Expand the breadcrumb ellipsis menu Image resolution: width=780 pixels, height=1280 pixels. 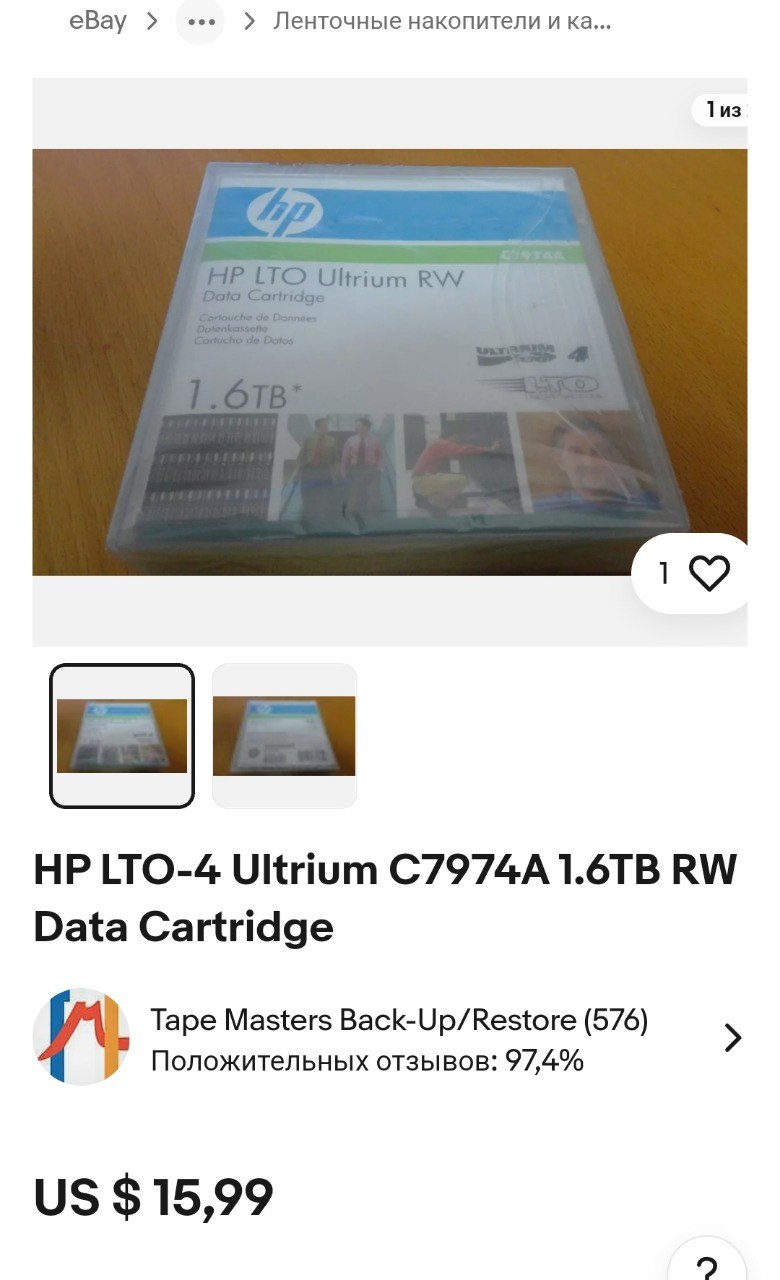[200, 21]
